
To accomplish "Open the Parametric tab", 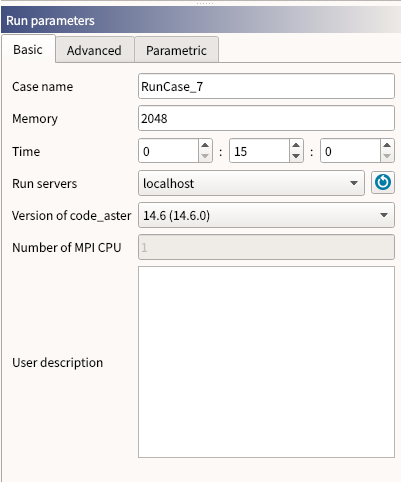I will point(176,50).
